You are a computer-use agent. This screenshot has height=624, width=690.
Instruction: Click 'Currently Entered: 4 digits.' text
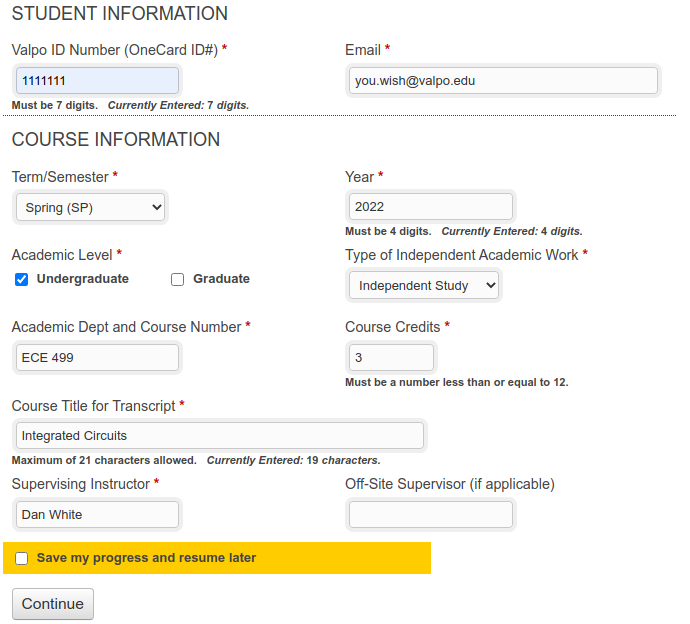pos(512,231)
